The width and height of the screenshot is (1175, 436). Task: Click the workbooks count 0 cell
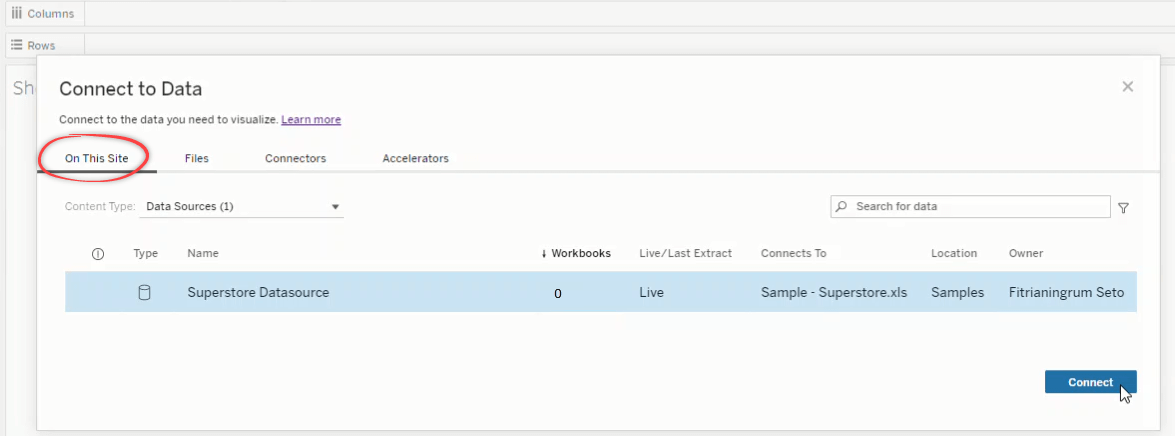click(558, 294)
